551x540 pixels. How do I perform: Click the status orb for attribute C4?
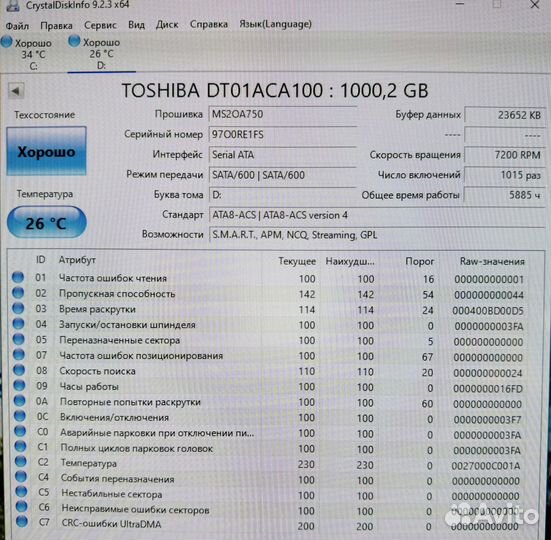click(21, 476)
